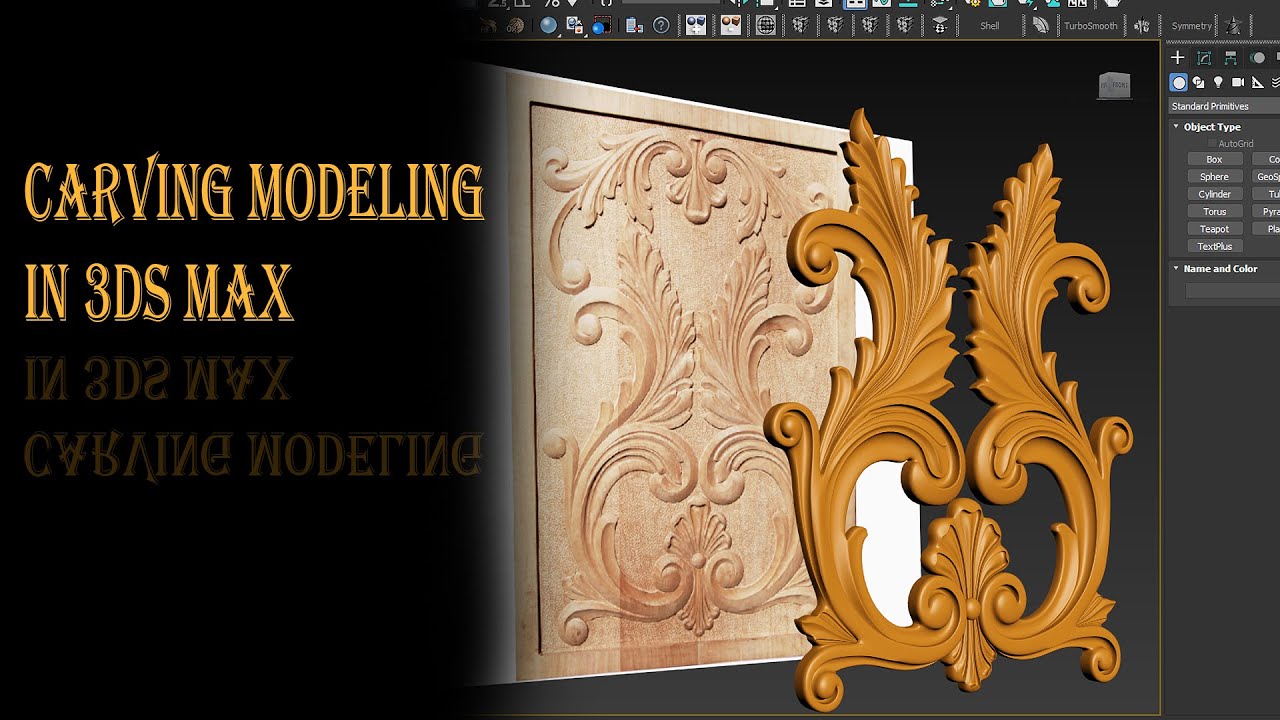Click the Box primitive button
Image resolution: width=1280 pixels, height=720 pixels.
click(x=1214, y=159)
